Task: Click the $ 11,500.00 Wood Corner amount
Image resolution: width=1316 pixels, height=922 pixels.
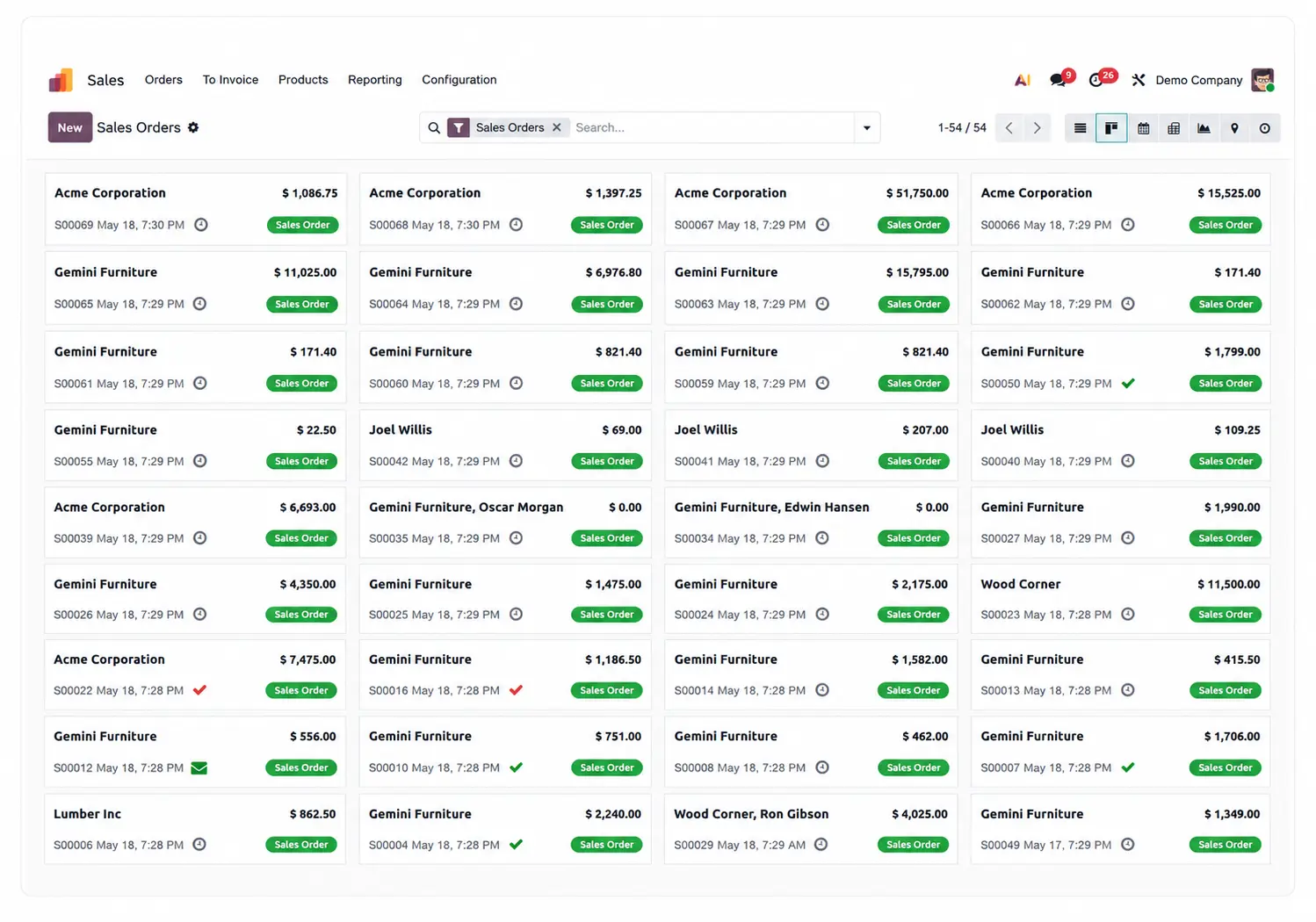Action: pos(1229,584)
